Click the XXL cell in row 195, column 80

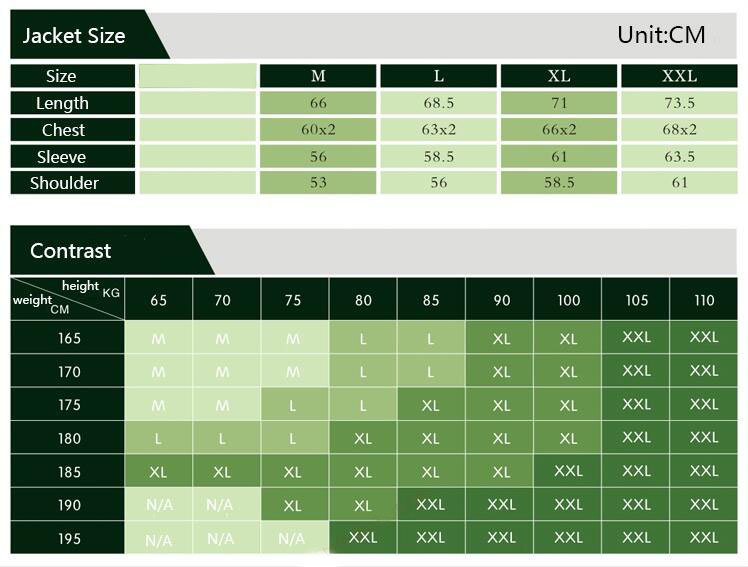pos(363,538)
